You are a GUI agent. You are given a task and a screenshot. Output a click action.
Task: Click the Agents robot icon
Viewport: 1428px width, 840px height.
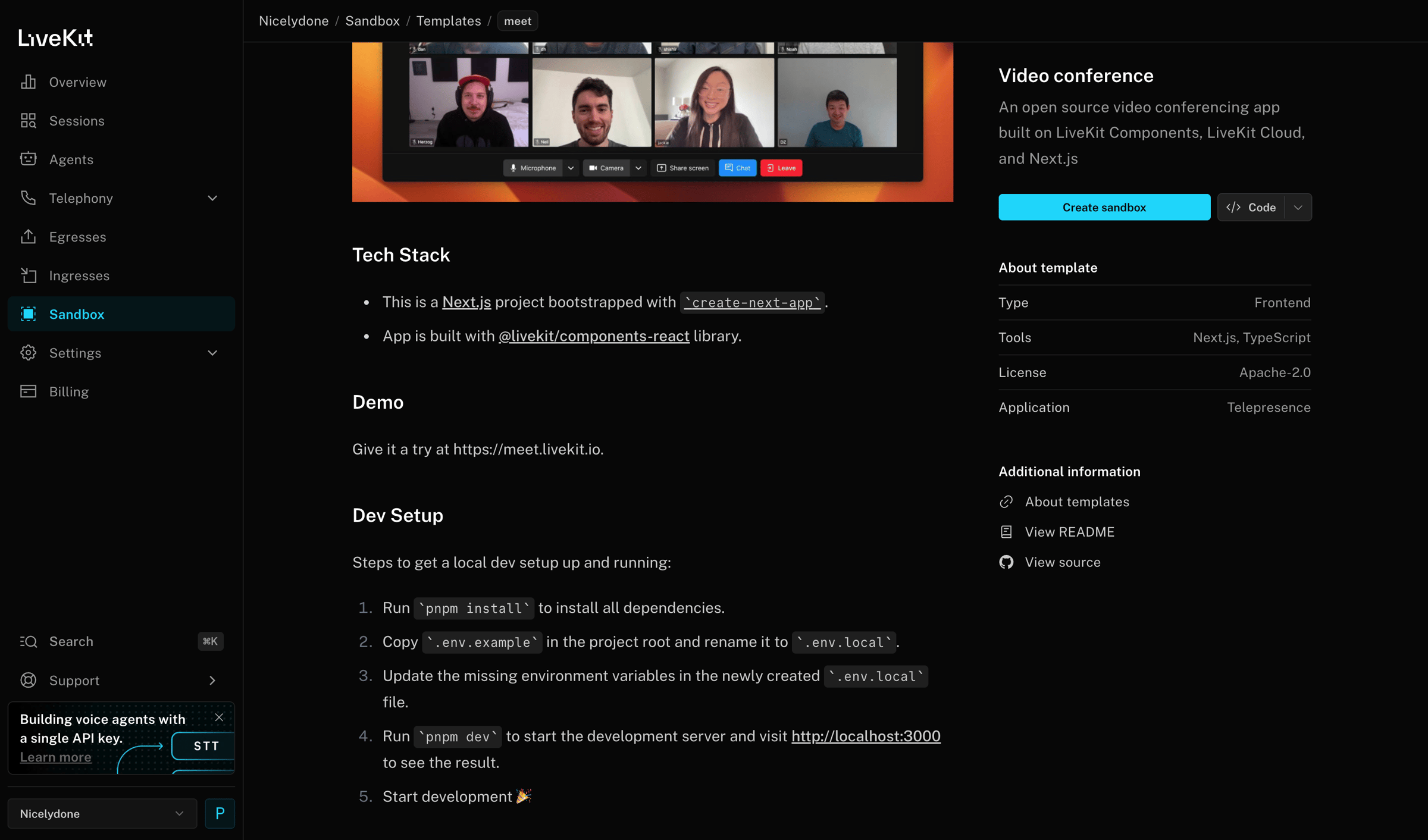click(28, 159)
